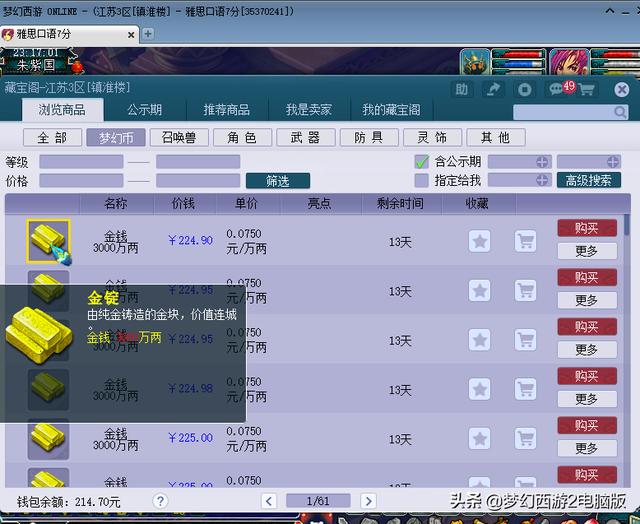Close the 雅思口语7分 tab
Image resolution: width=640 pixels, height=524 pixels.
131,35
